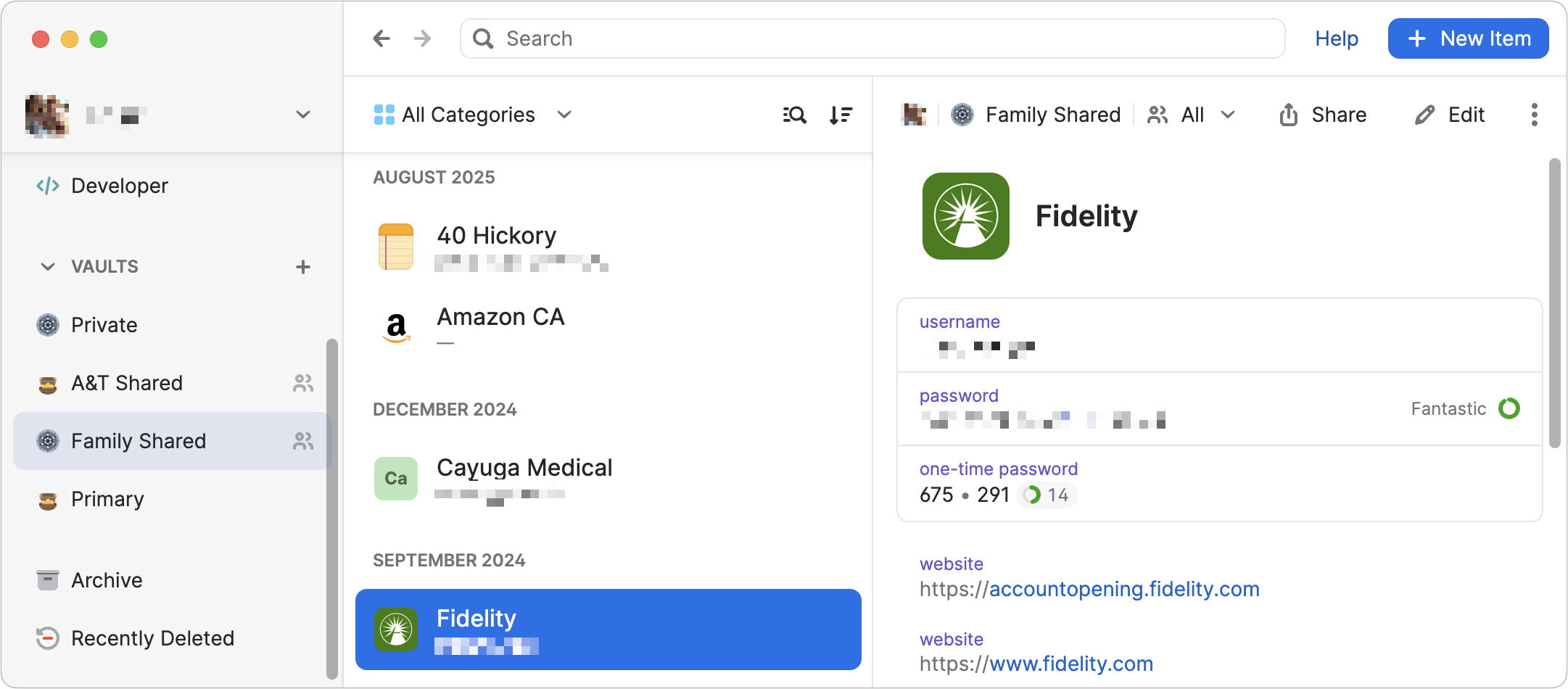Click the back navigation arrow
Image resolution: width=1568 pixels, height=689 pixels.
pyautogui.click(x=381, y=38)
